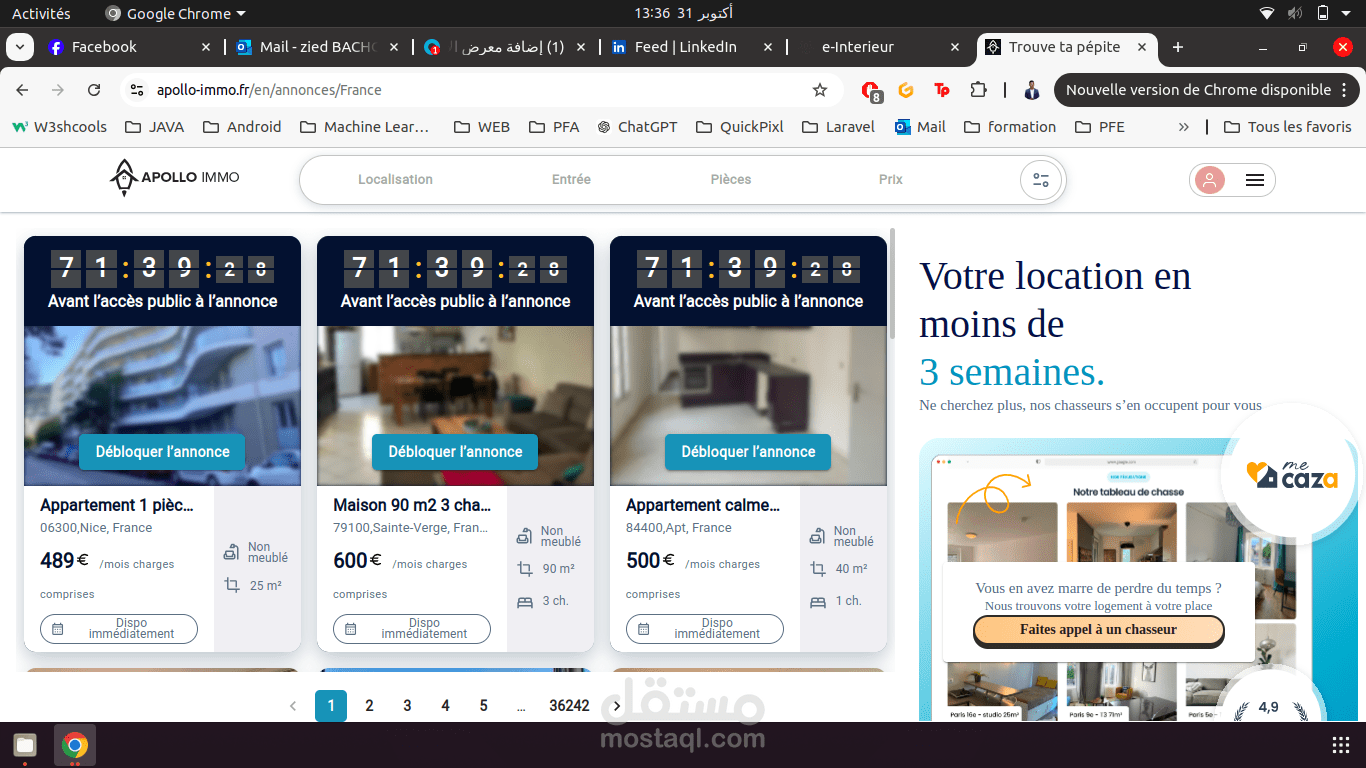The image size is (1366, 768).
Task: Unlock the Apt apartment listing
Action: (748, 452)
